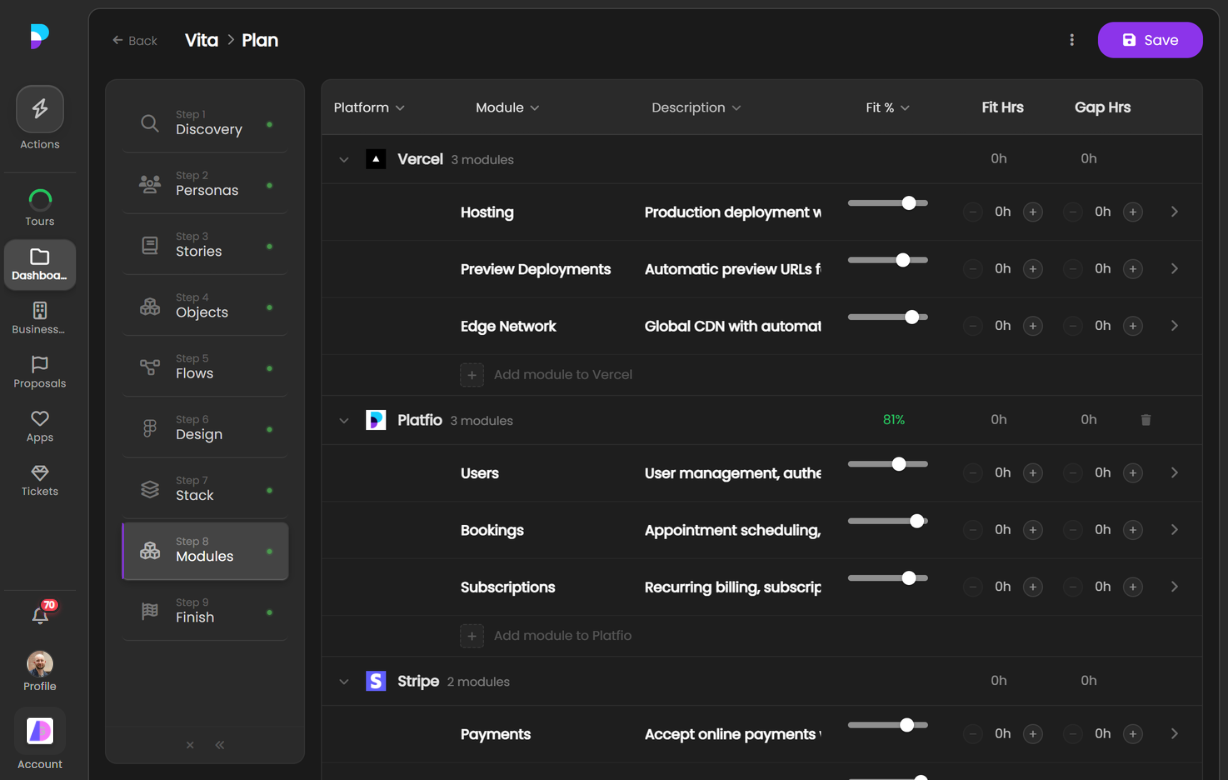Screen dimensions: 1228x780
Task: Open the Fit % column dropdown
Action: (x=887, y=107)
